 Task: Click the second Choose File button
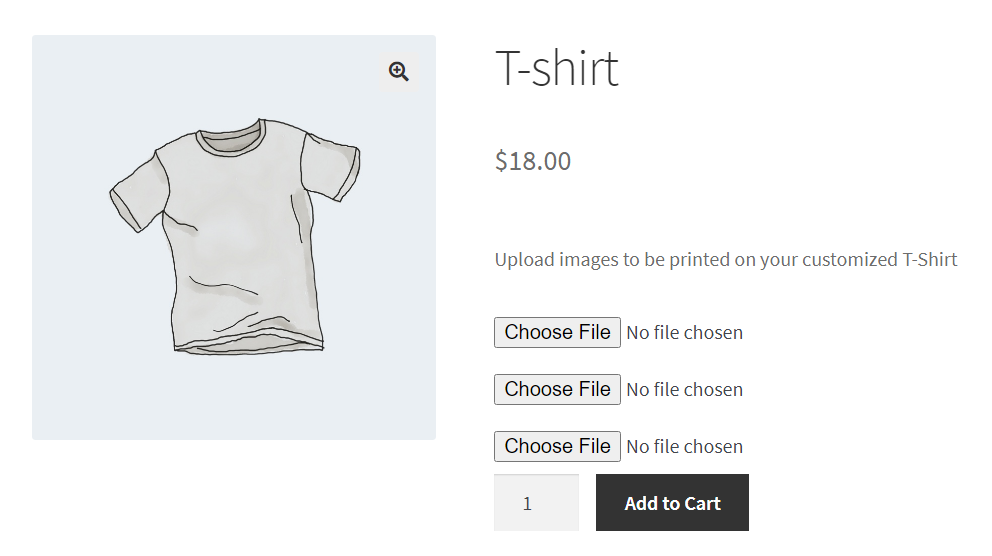click(x=557, y=389)
